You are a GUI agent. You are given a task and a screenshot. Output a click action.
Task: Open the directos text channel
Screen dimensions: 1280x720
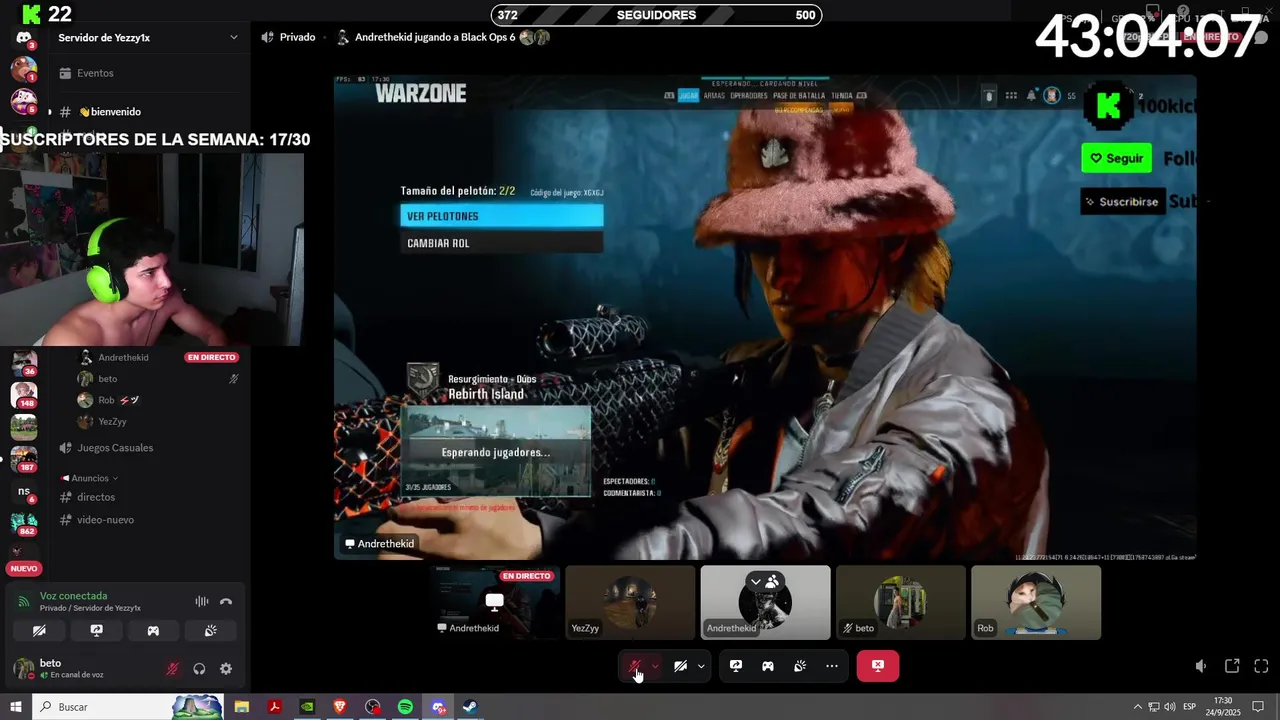(x=148, y=497)
